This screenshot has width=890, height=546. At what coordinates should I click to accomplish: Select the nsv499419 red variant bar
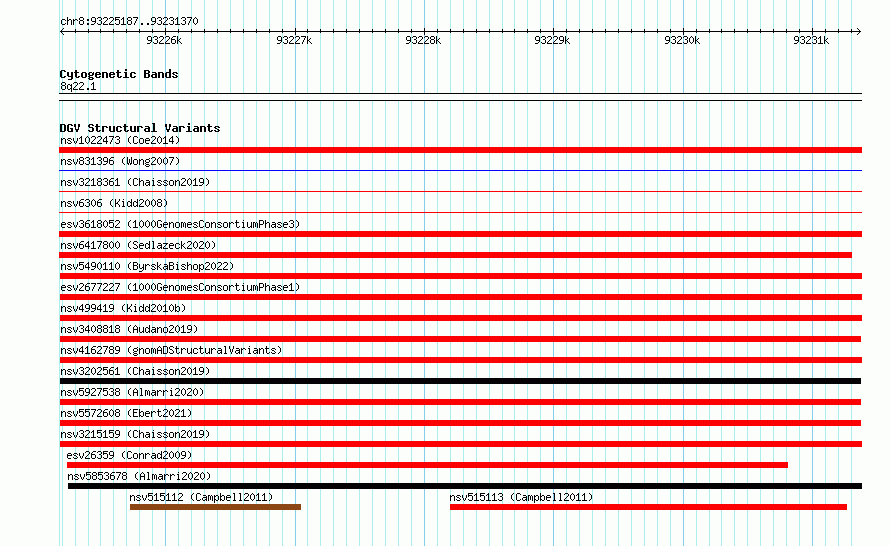pyautogui.click(x=460, y=318)
